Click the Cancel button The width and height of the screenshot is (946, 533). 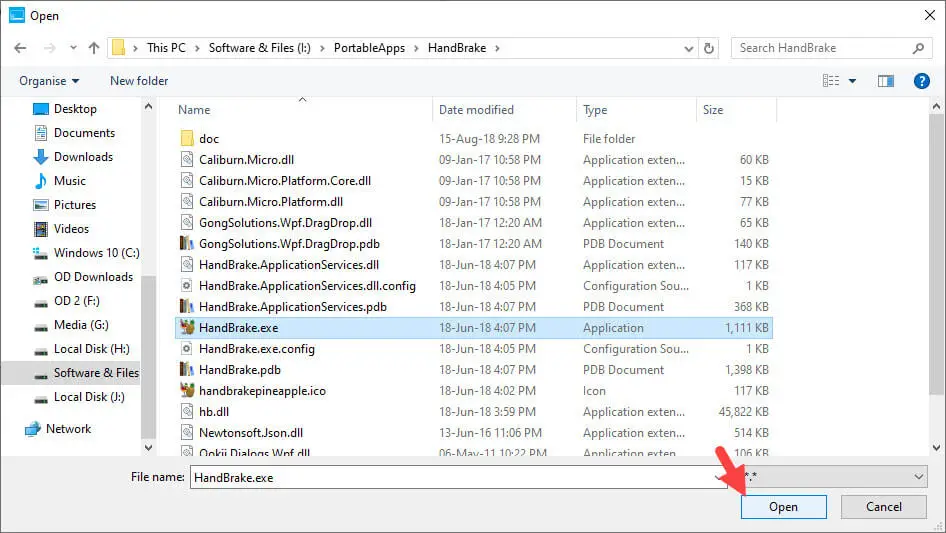pyautogui.click(x=884, y=507)
